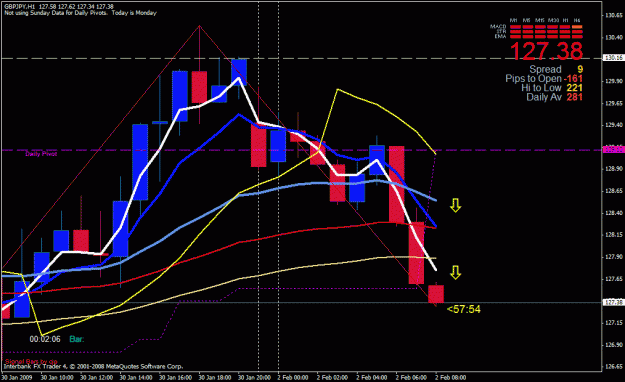Click the '2 Feb 04:00' time axis label

[x=371, y=377]
